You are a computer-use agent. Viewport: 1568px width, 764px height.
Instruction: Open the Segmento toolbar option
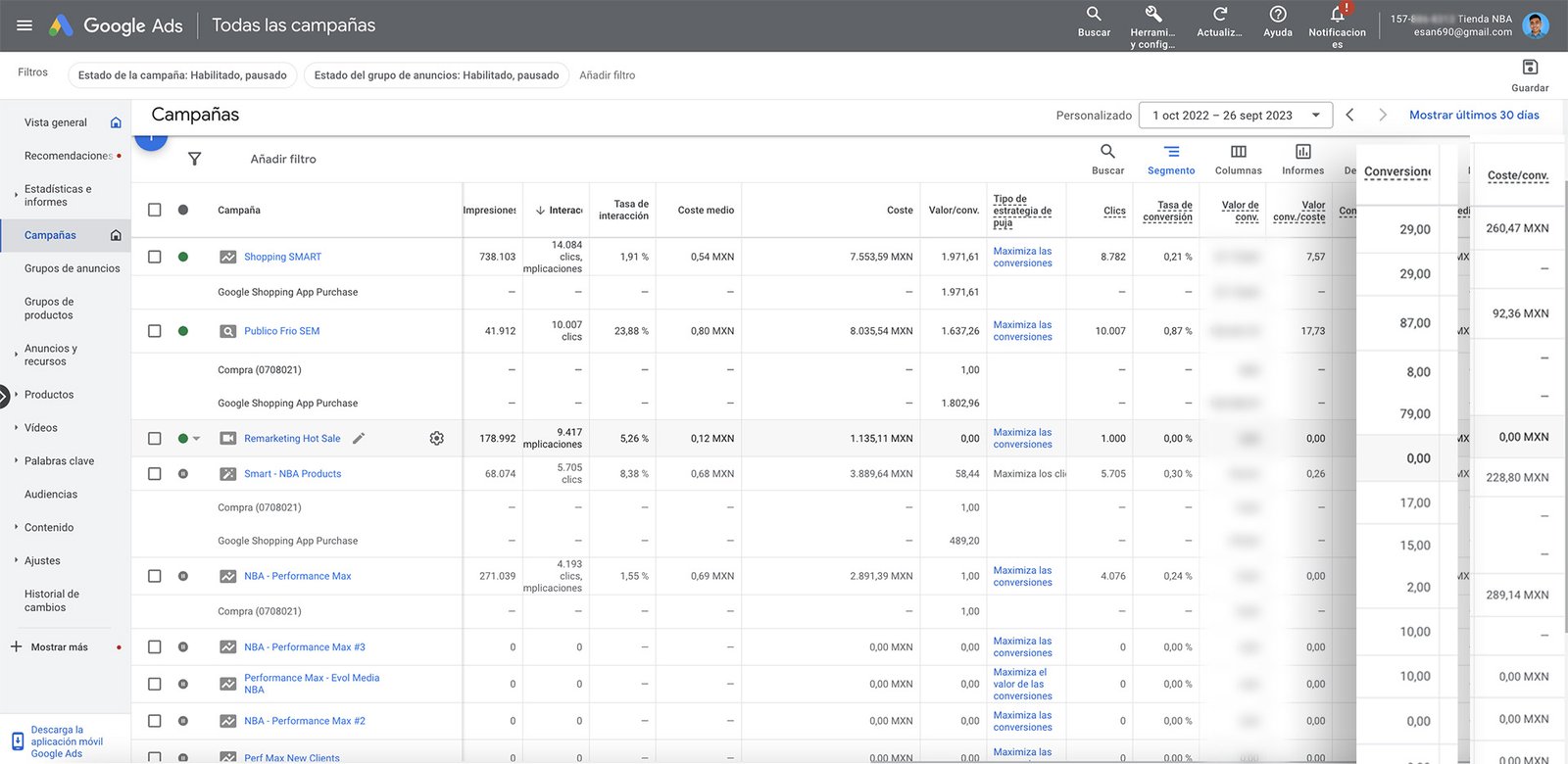point(1171,159)
